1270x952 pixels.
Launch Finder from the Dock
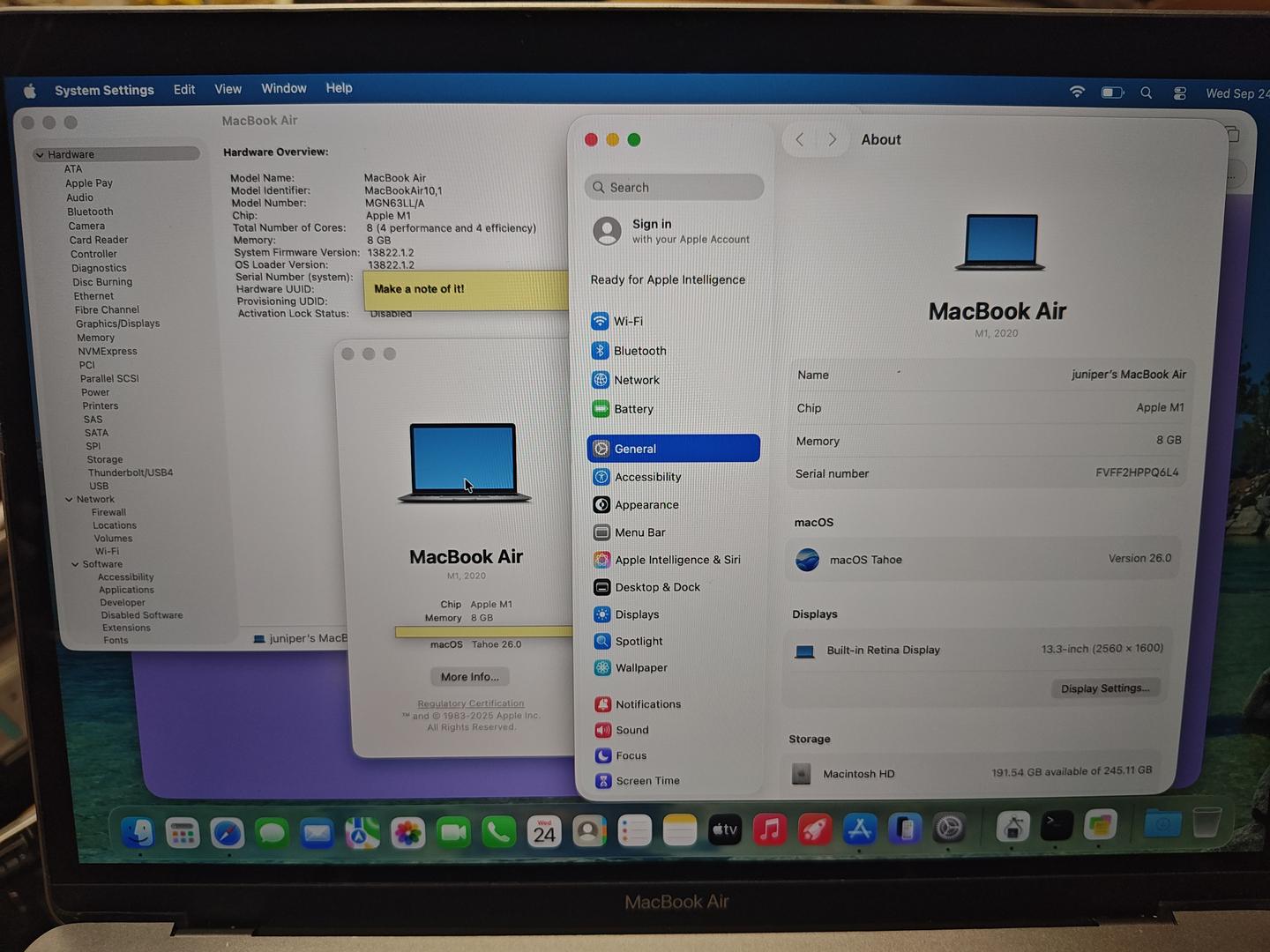pos(138,832)
